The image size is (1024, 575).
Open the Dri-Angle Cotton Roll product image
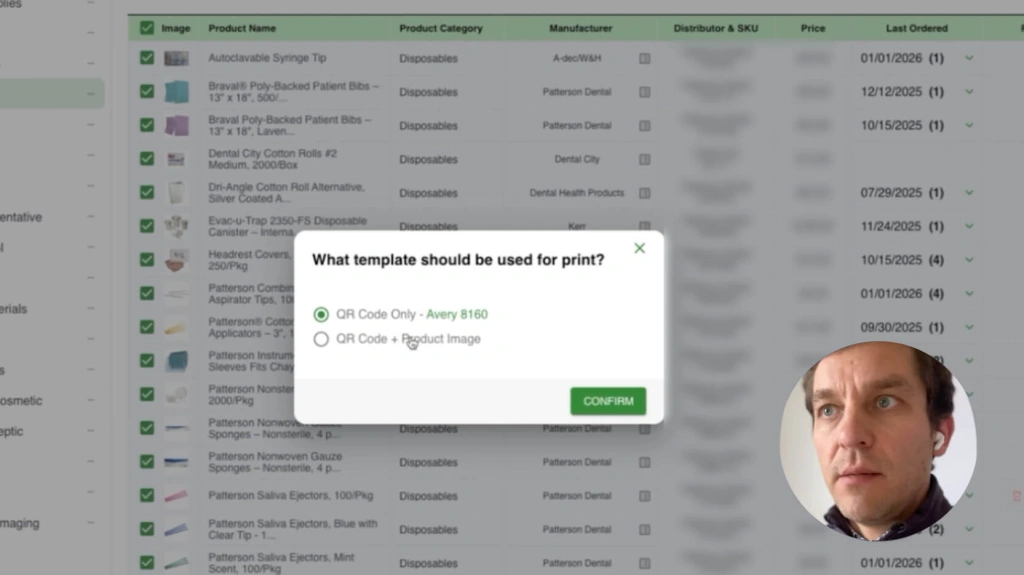coord(176,193)
